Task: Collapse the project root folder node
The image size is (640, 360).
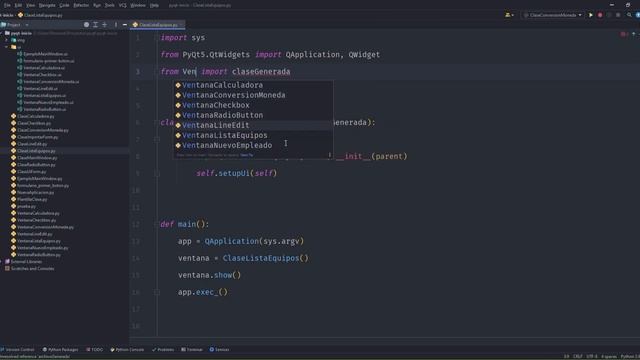Action: 2,33
